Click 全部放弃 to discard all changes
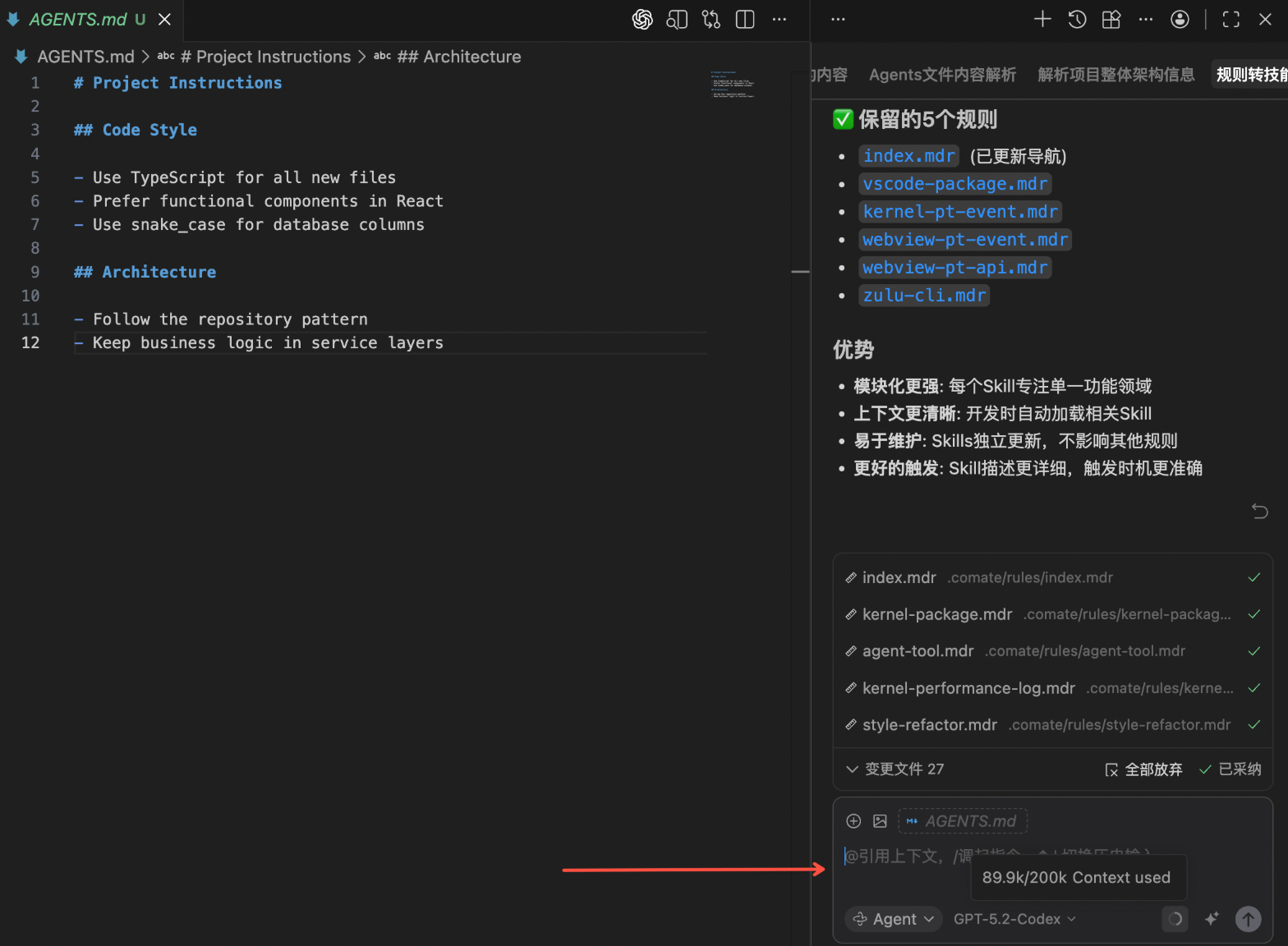The image size is (1288, 946). [x=1143, y=769]
